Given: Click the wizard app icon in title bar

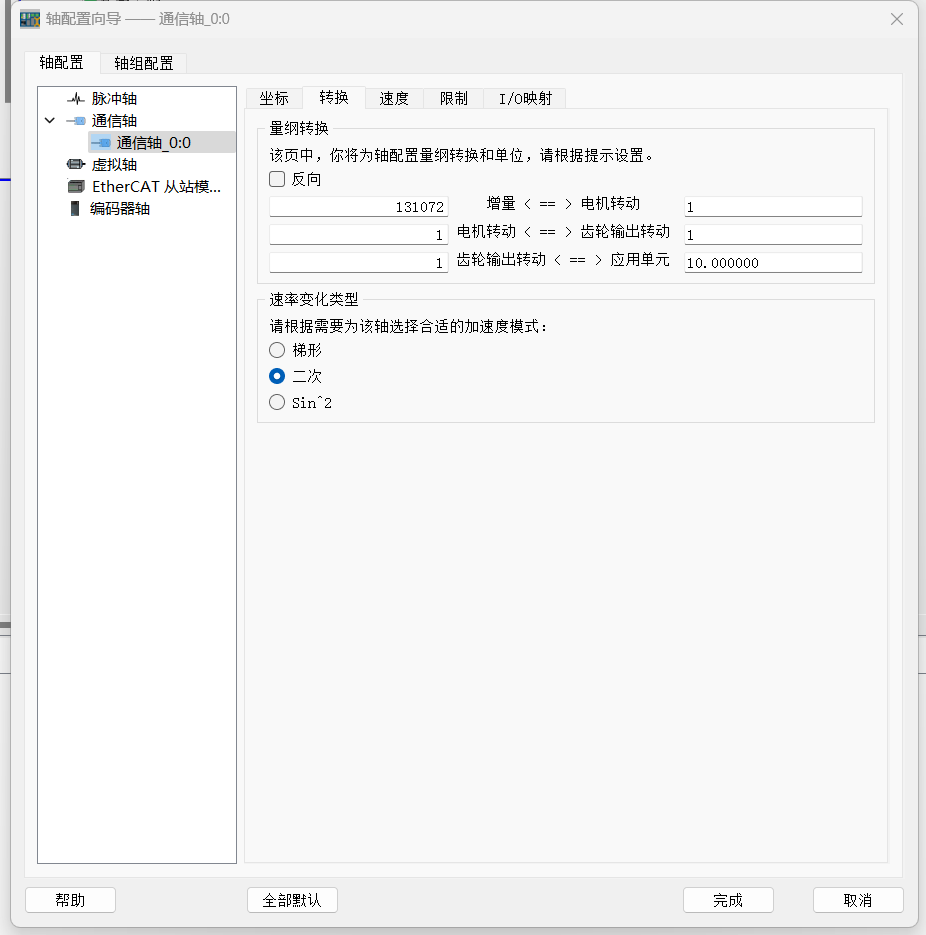Looking at the screenshot, I should click(x=30, y=19).
